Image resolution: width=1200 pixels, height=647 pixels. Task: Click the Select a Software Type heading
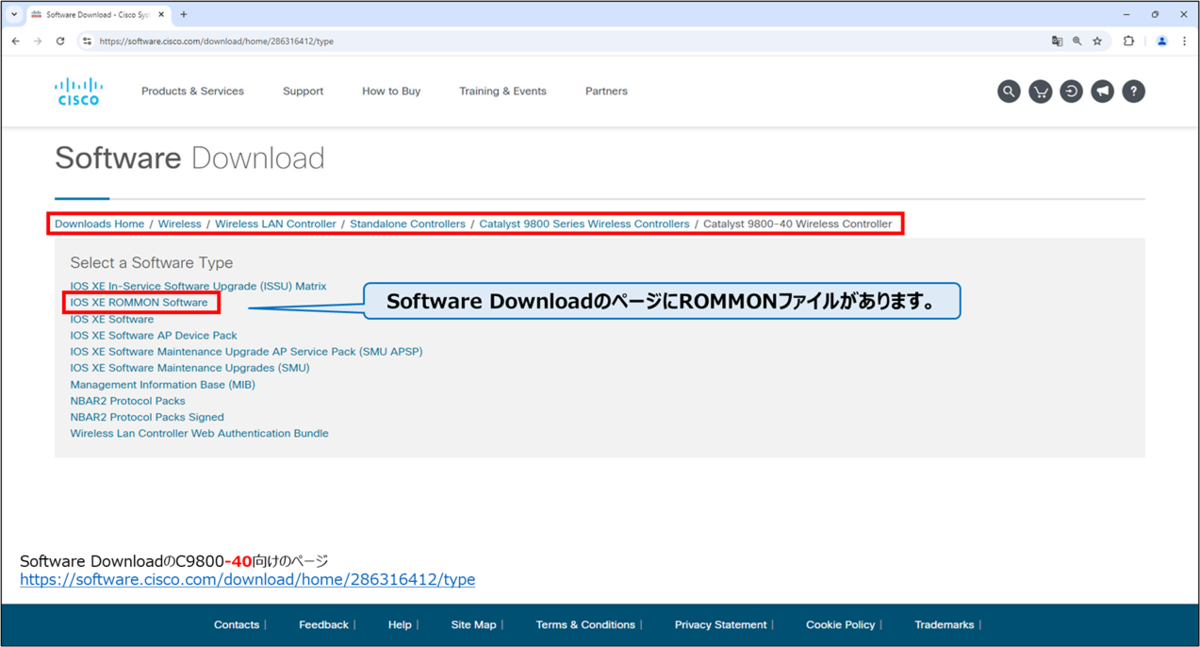151,263
